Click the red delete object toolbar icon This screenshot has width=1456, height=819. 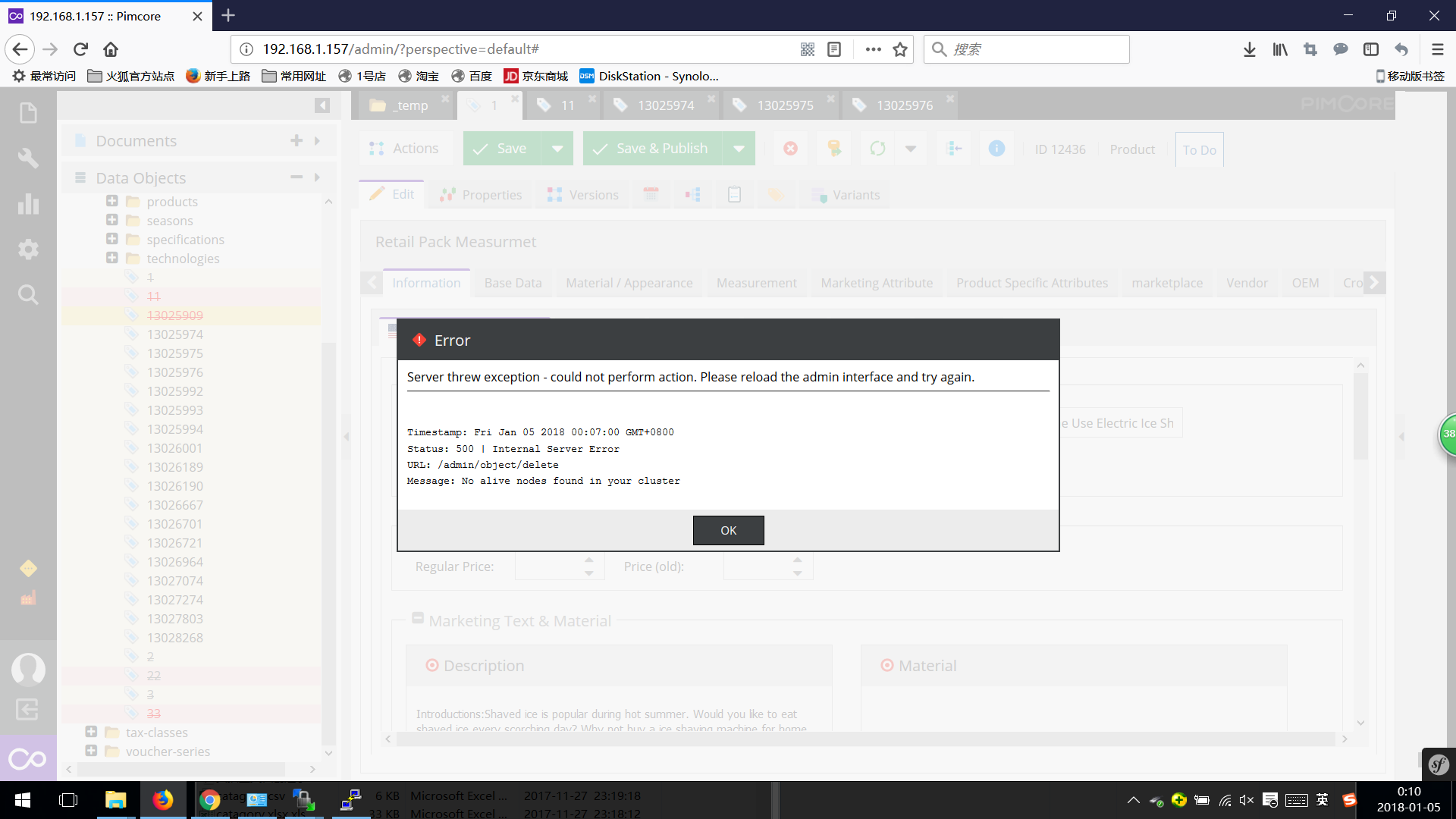coord(790,149)
